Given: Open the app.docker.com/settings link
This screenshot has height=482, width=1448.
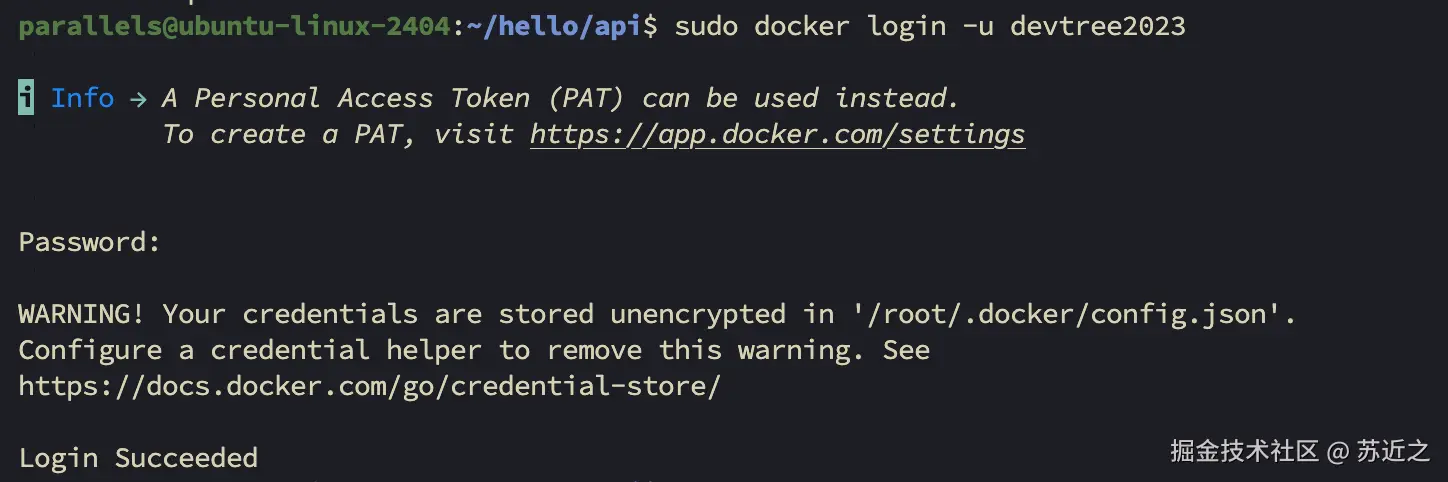Looking at the screenshot, I should click(x=777, y=134).
